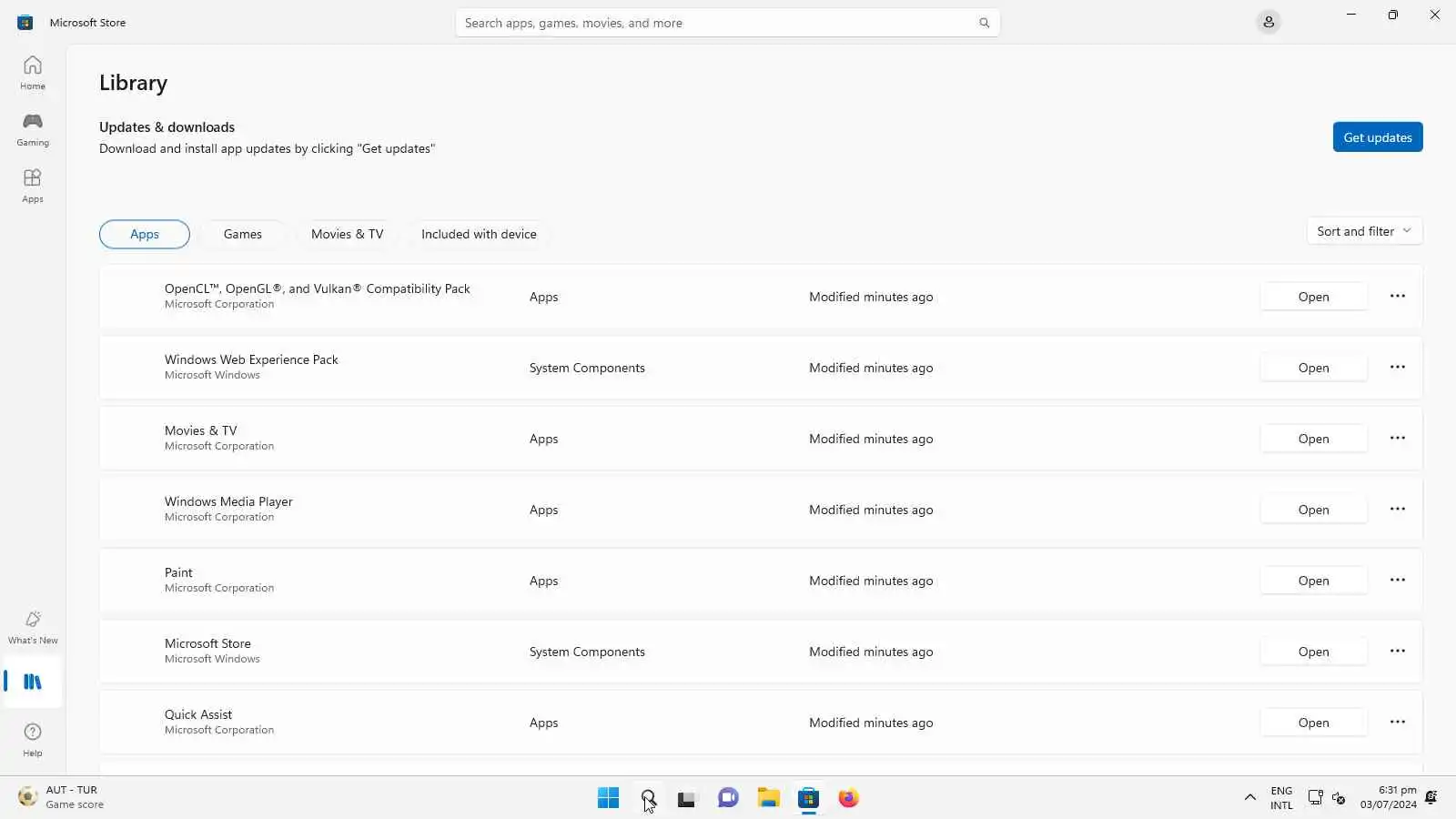
Task: Open Windows Web Experience Pack
Action: [x=1313, y=368]
